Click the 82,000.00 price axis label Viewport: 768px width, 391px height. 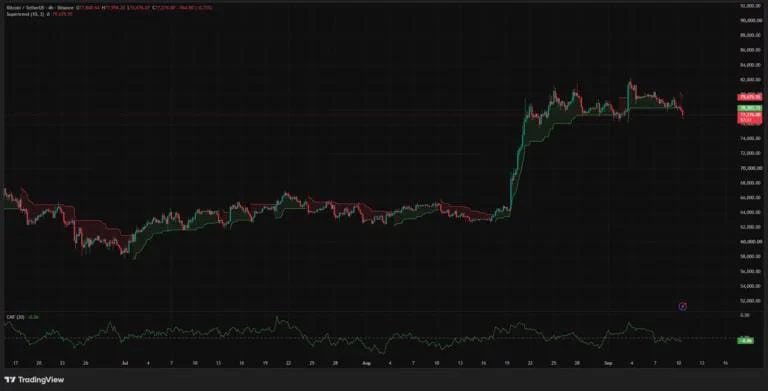751,79
